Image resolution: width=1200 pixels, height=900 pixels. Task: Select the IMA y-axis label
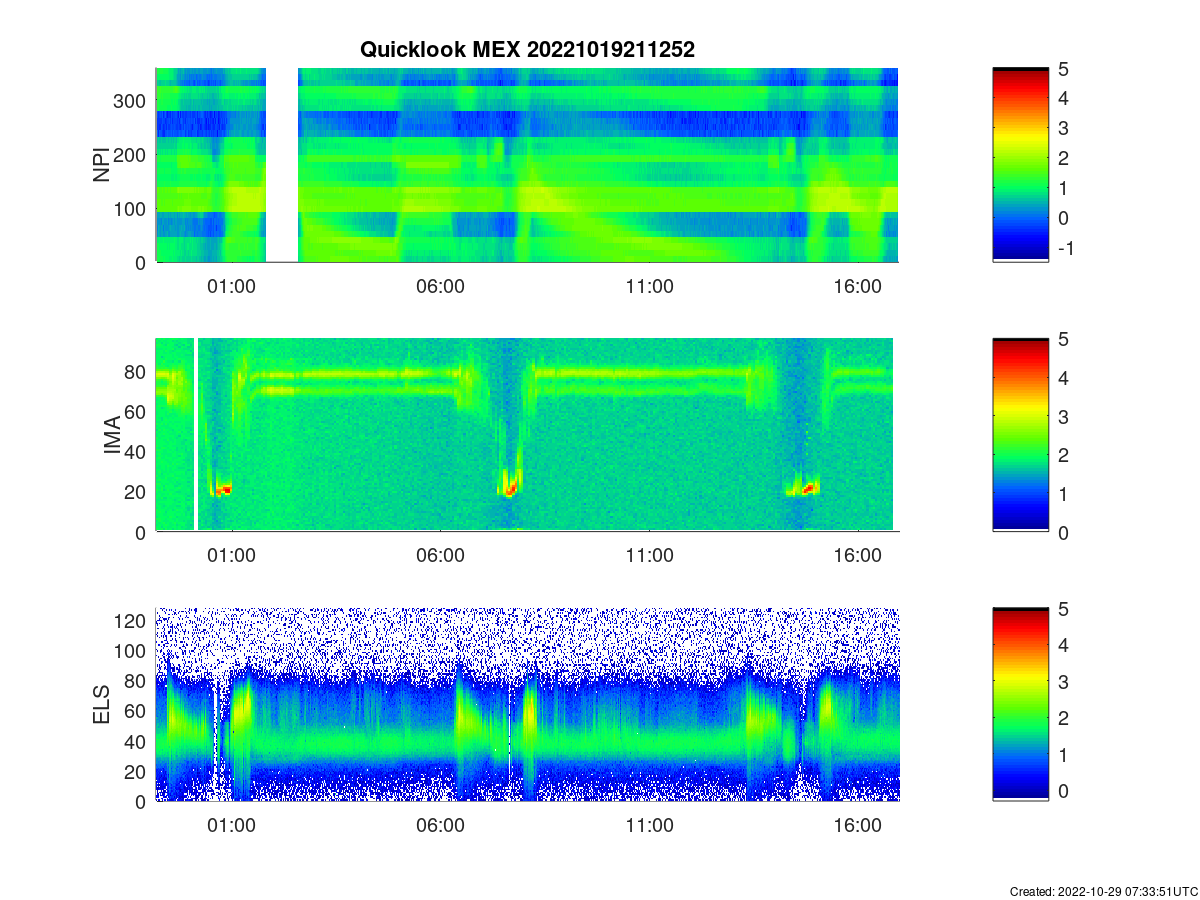(x=112, y=436)
